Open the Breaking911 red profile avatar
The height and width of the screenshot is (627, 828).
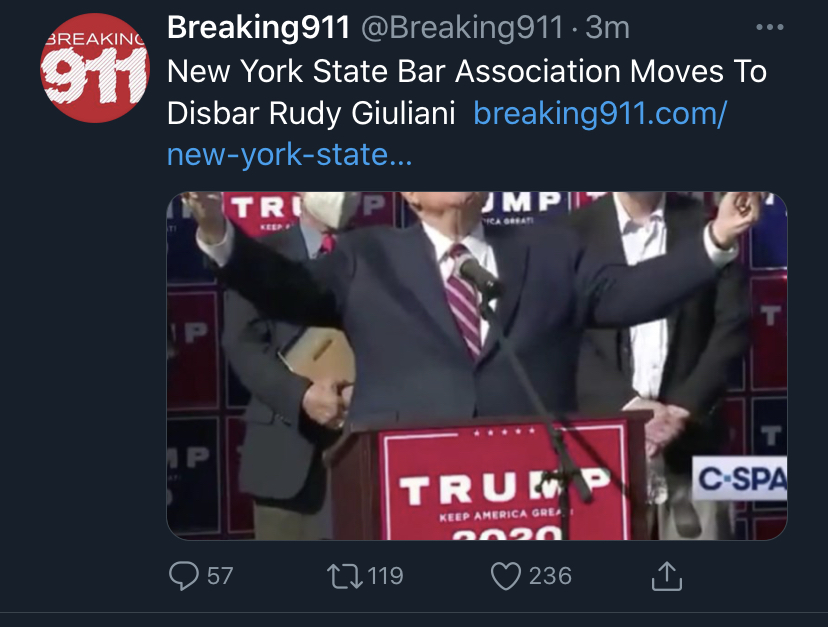point(95,68)
